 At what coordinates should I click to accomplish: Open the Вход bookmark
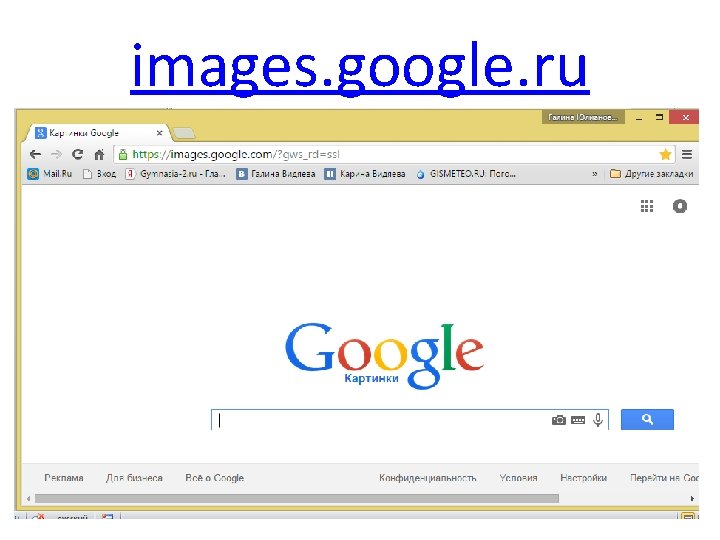[99, 174]
